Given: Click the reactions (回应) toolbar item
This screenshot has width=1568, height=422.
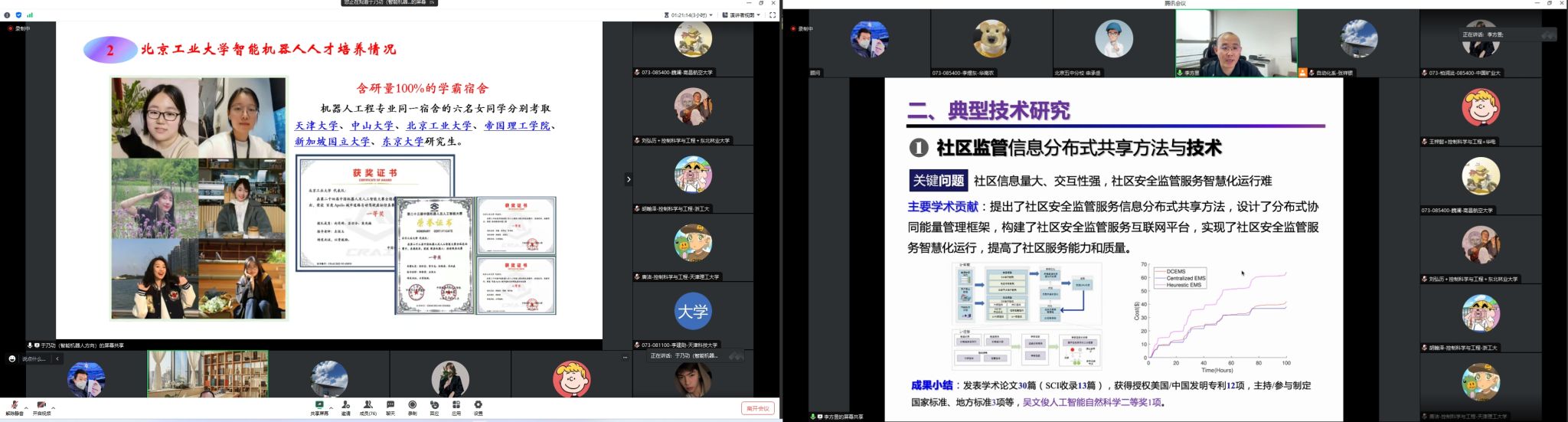Looking at the screenshot, I should [x=434, y=405].
